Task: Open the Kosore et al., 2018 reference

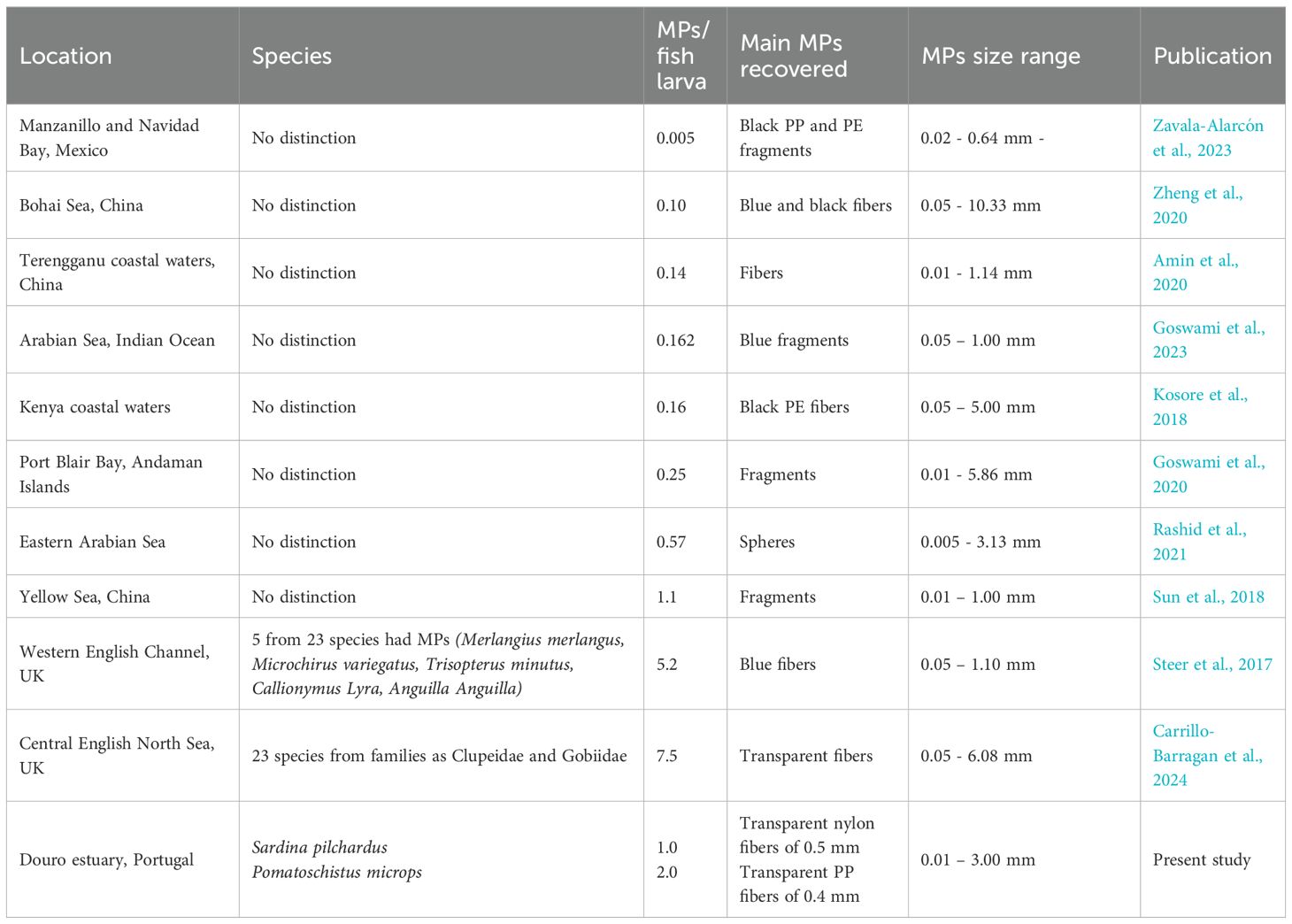Action: coord(1199,407)
